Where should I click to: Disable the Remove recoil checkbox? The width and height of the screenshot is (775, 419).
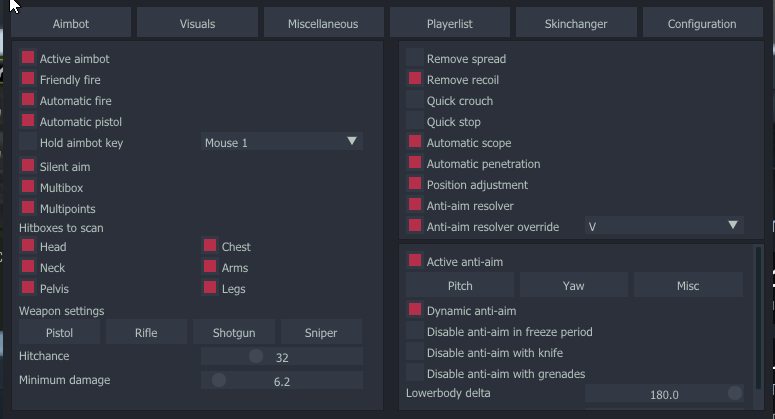pos(415,79)
